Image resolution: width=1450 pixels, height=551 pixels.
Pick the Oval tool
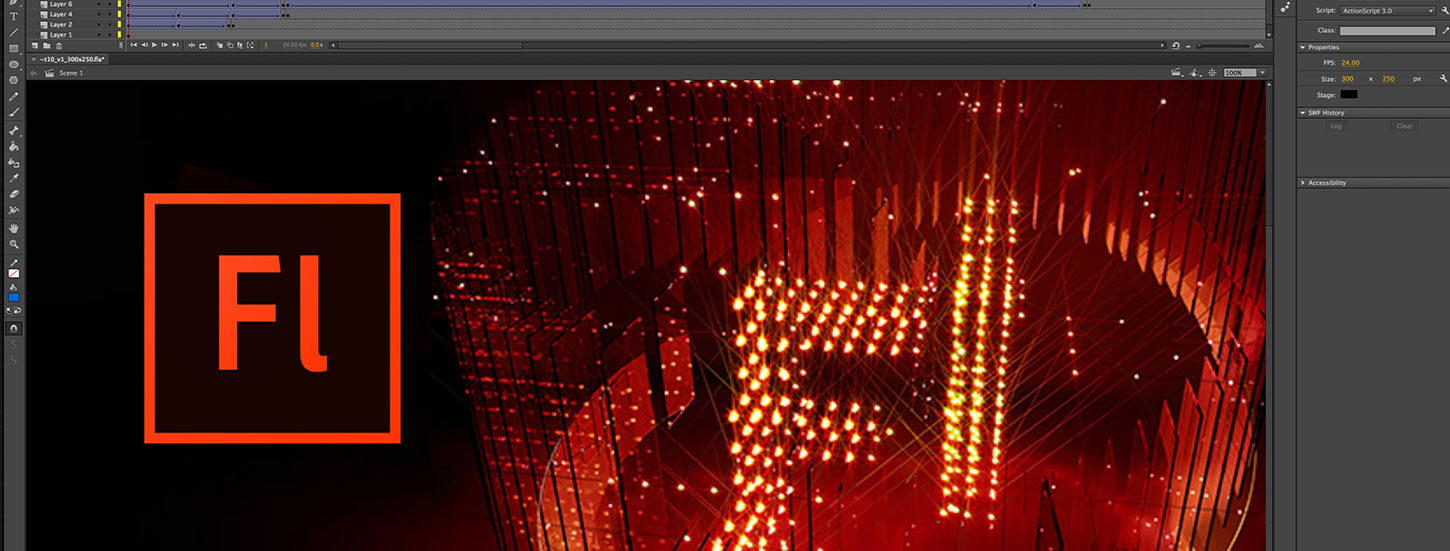pos(14,64)
